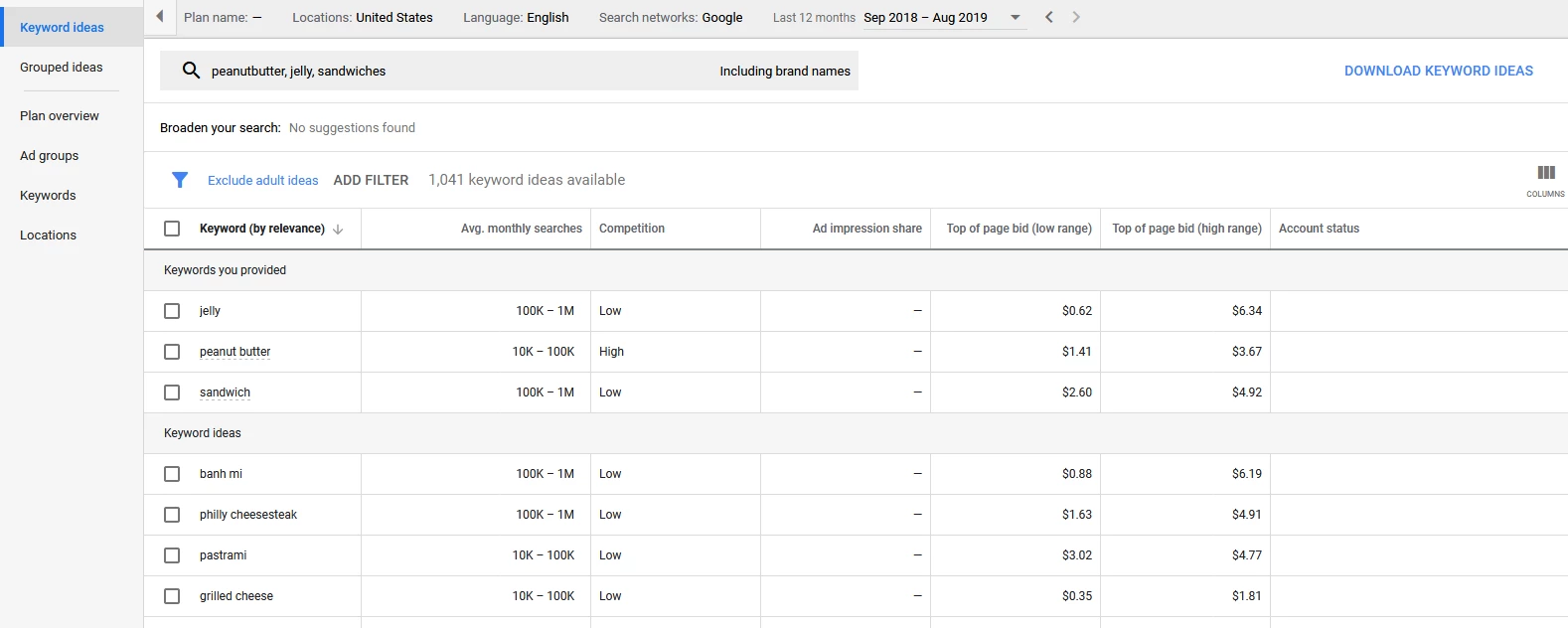Click the Exclude adult ideas filter link
This screenshot has width=1568, height=628.
[x=263, y=180]
